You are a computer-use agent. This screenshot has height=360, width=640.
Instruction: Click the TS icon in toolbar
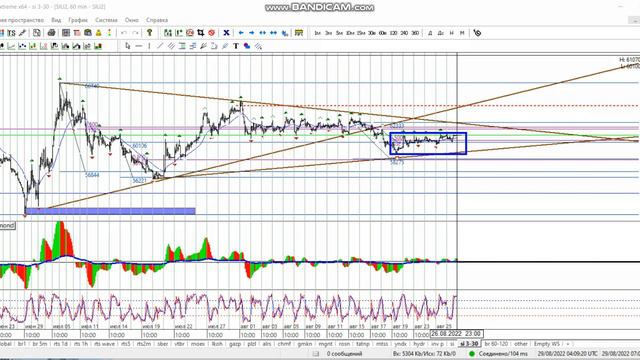(x=11, y=33)
